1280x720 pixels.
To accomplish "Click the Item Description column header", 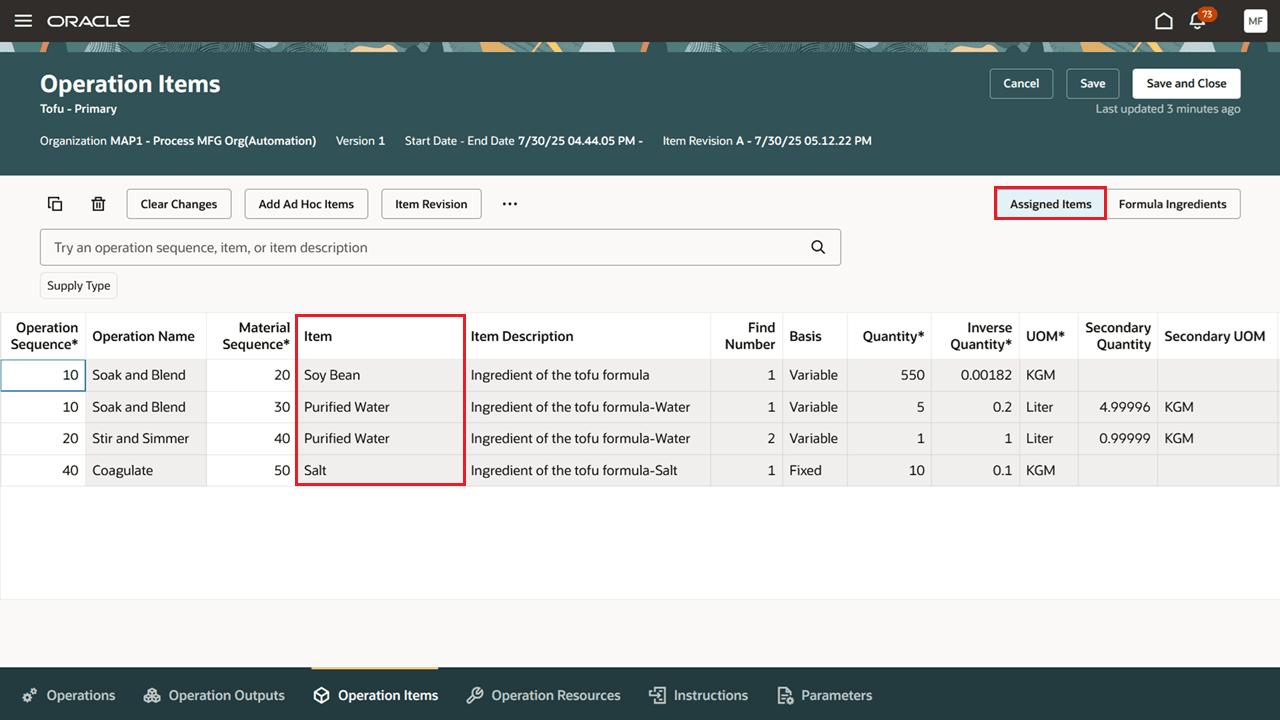I will (x=587, y=336).
